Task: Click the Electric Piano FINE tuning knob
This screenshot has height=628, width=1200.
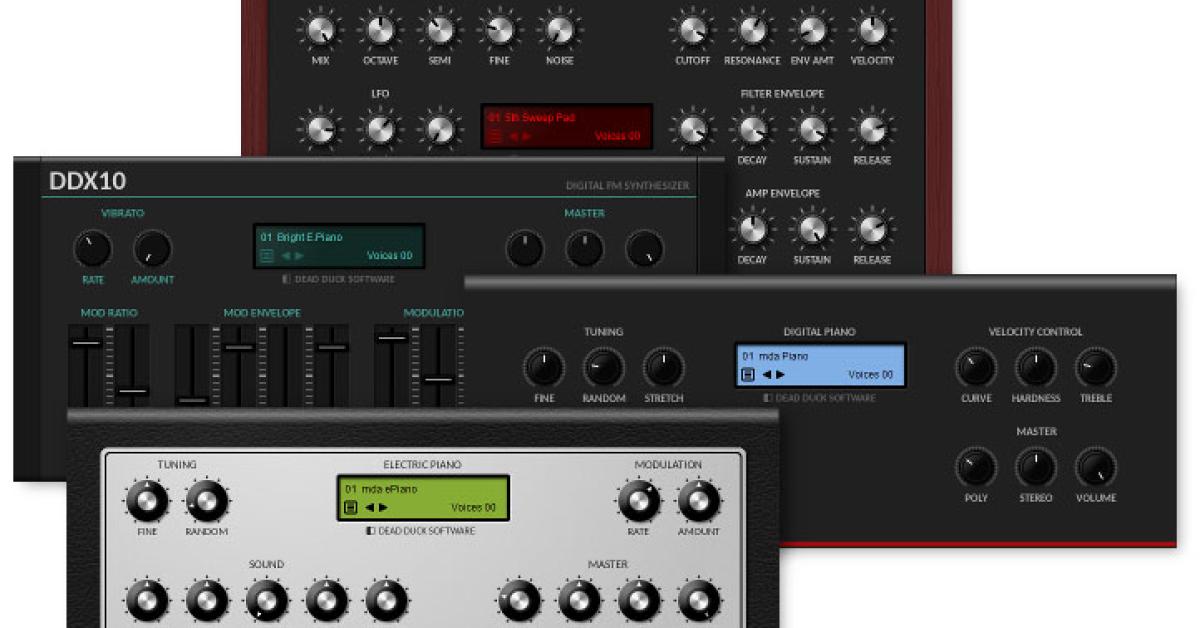Action: [x=147, y=500]
